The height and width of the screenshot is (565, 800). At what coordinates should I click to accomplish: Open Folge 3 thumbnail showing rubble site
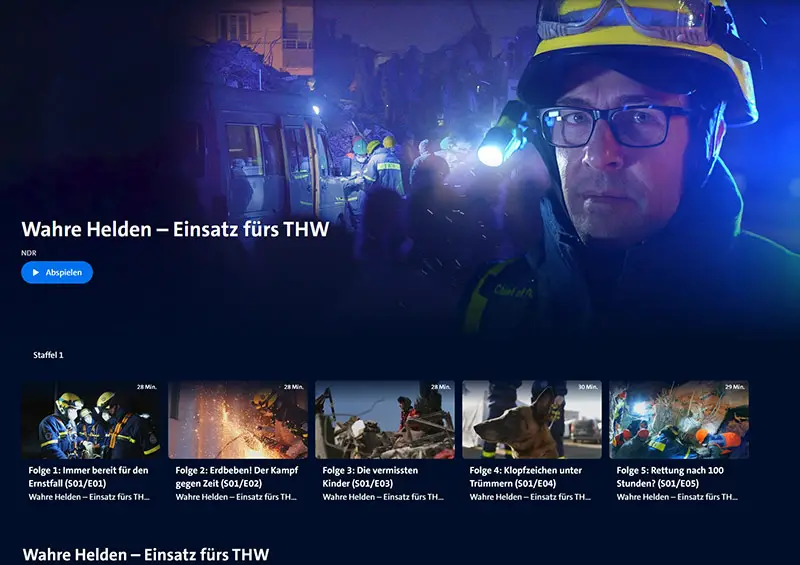click(385, 420)
